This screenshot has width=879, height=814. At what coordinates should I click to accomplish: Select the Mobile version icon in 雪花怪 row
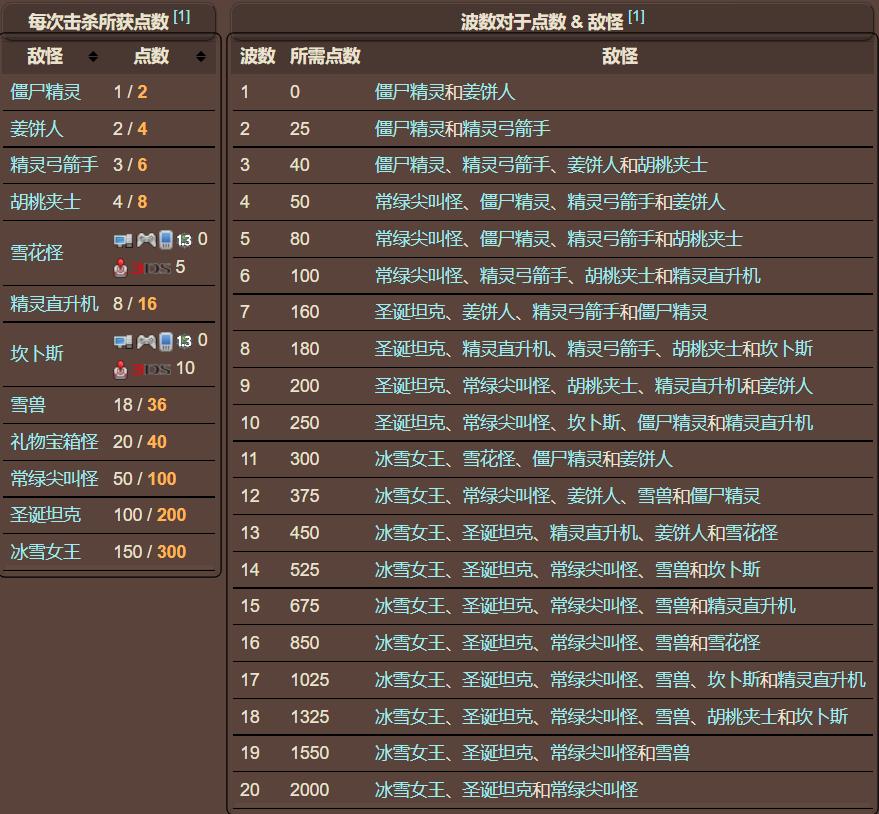tap(165, 239)
